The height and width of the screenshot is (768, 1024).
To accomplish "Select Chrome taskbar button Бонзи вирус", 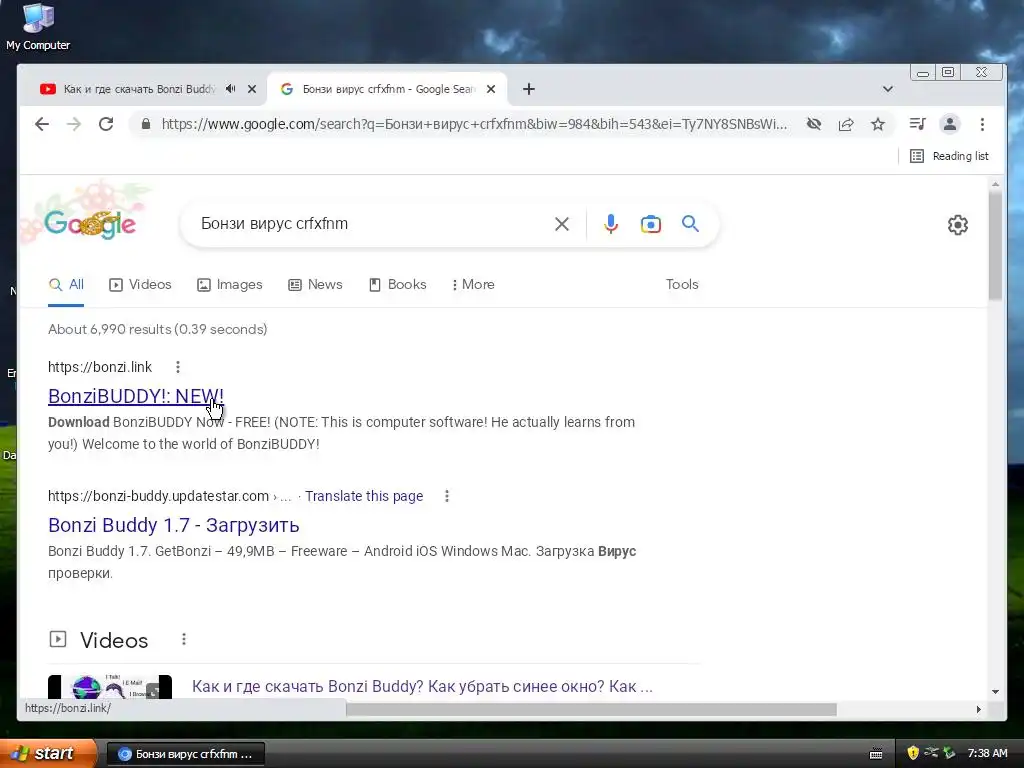I will 185,754.
